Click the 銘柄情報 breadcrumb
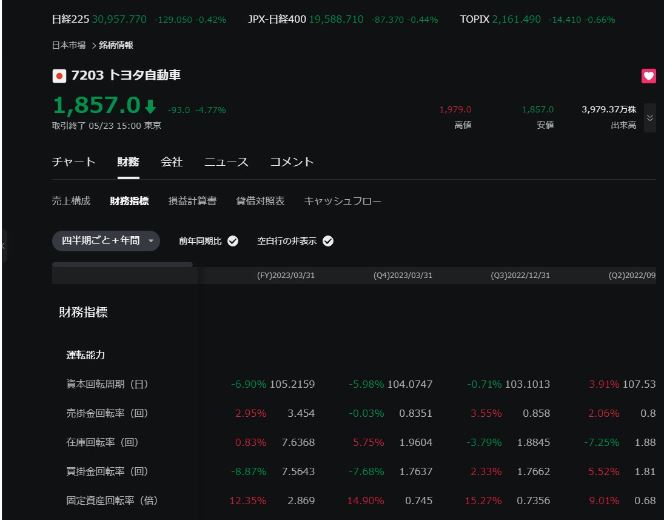The image size is (664, 520). click(x=116, y=45)
